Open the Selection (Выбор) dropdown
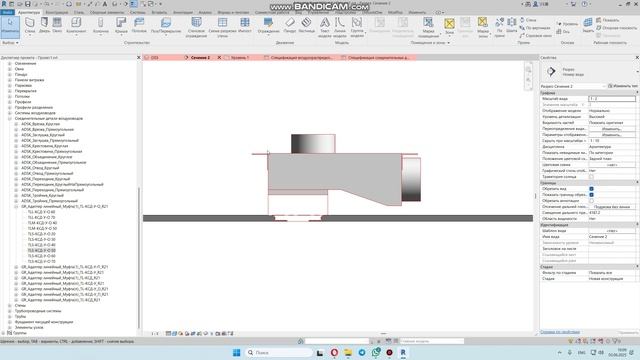This screenshot has height=360, width=640. 10,42
